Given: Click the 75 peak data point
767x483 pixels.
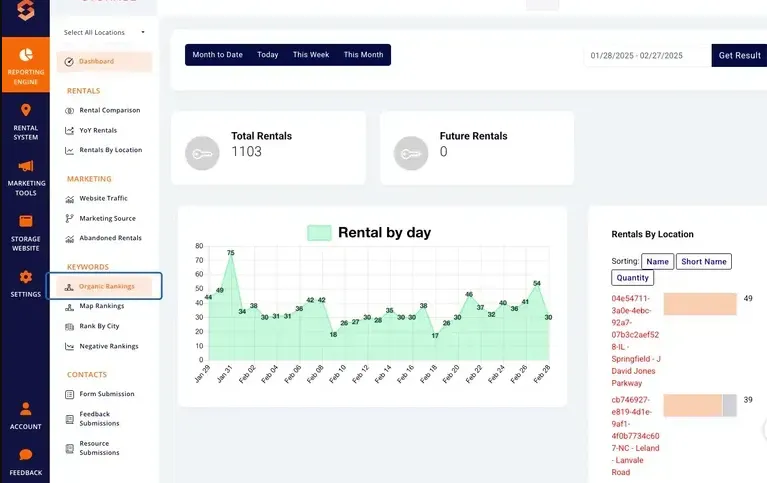Looking at the screenshot, I should [231, 253].
